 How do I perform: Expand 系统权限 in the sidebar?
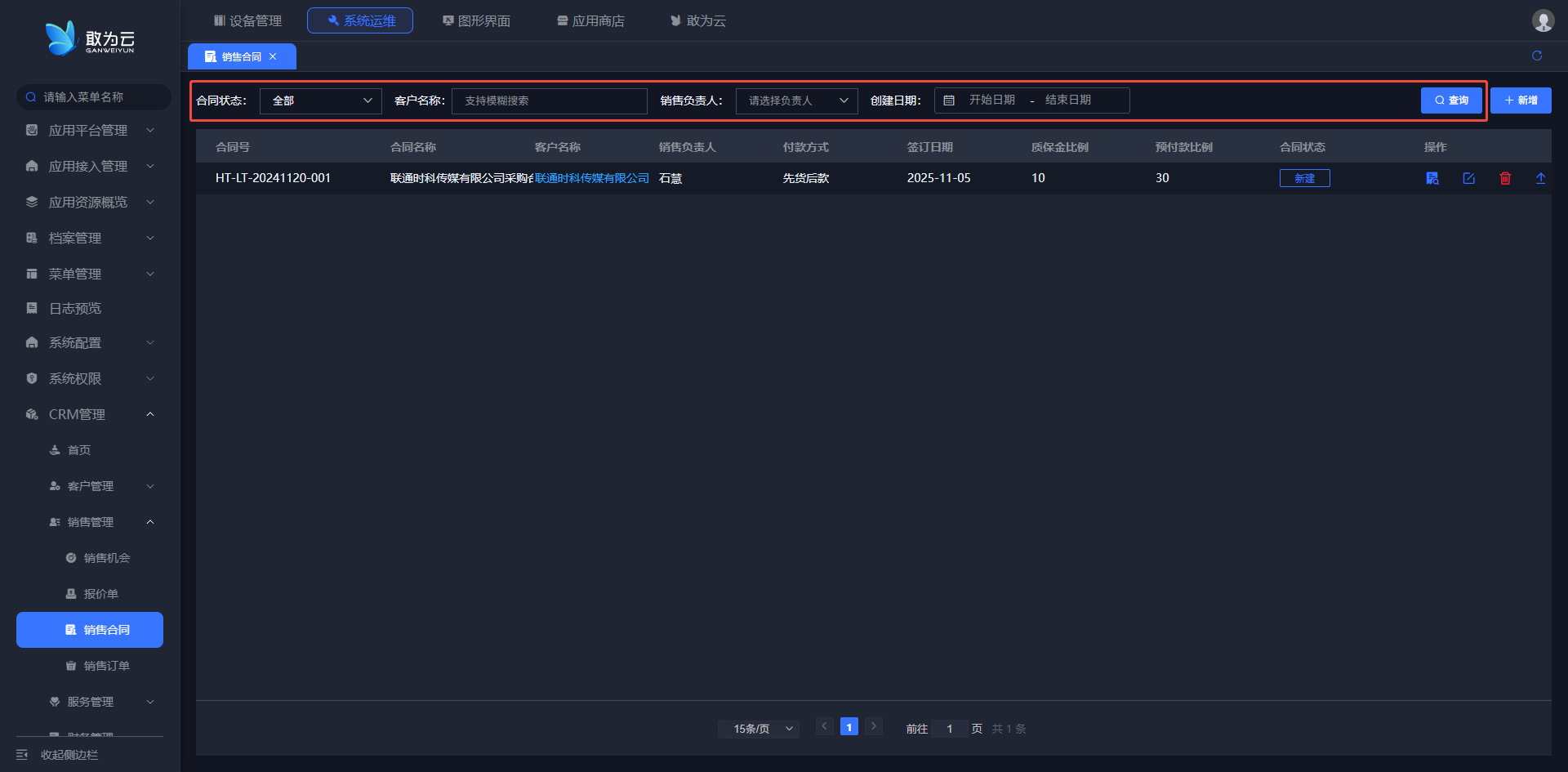point(90,378)
